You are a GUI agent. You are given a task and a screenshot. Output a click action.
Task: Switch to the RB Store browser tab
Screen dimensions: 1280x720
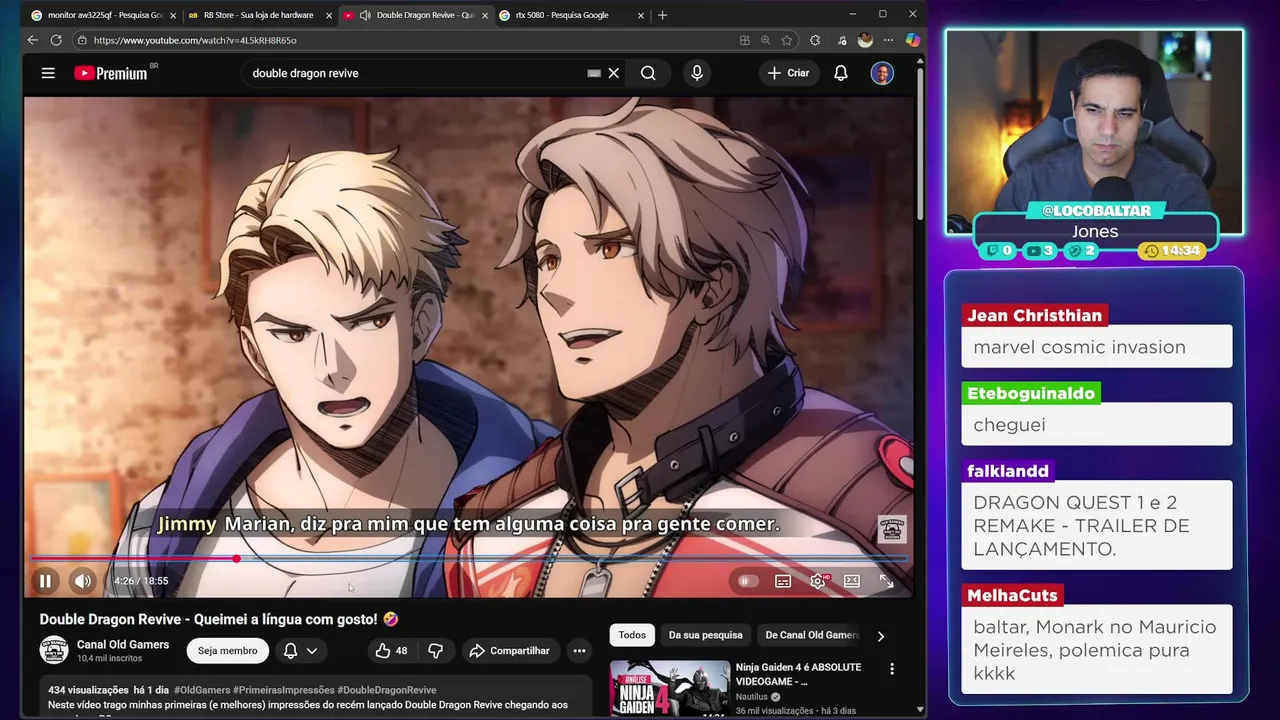(258, 15)
